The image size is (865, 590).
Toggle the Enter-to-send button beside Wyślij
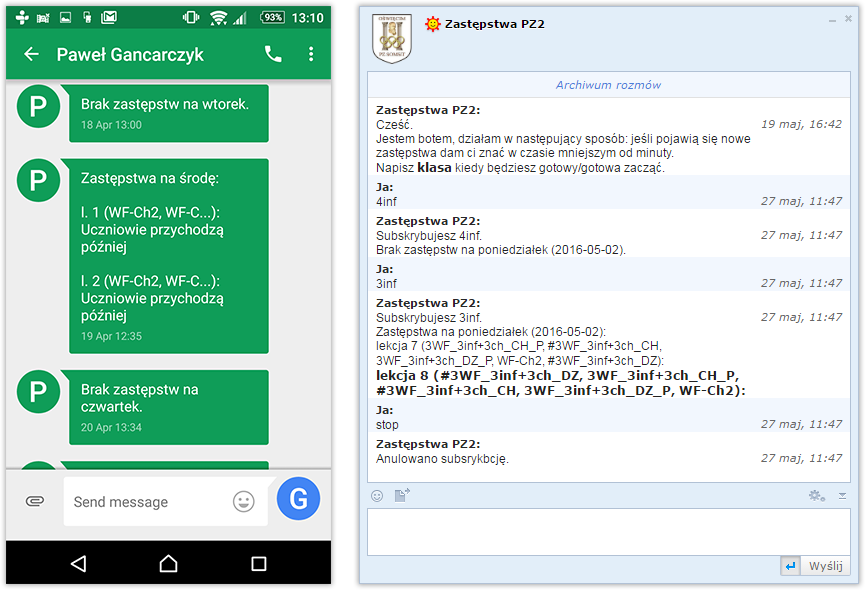tap(790, 567)
